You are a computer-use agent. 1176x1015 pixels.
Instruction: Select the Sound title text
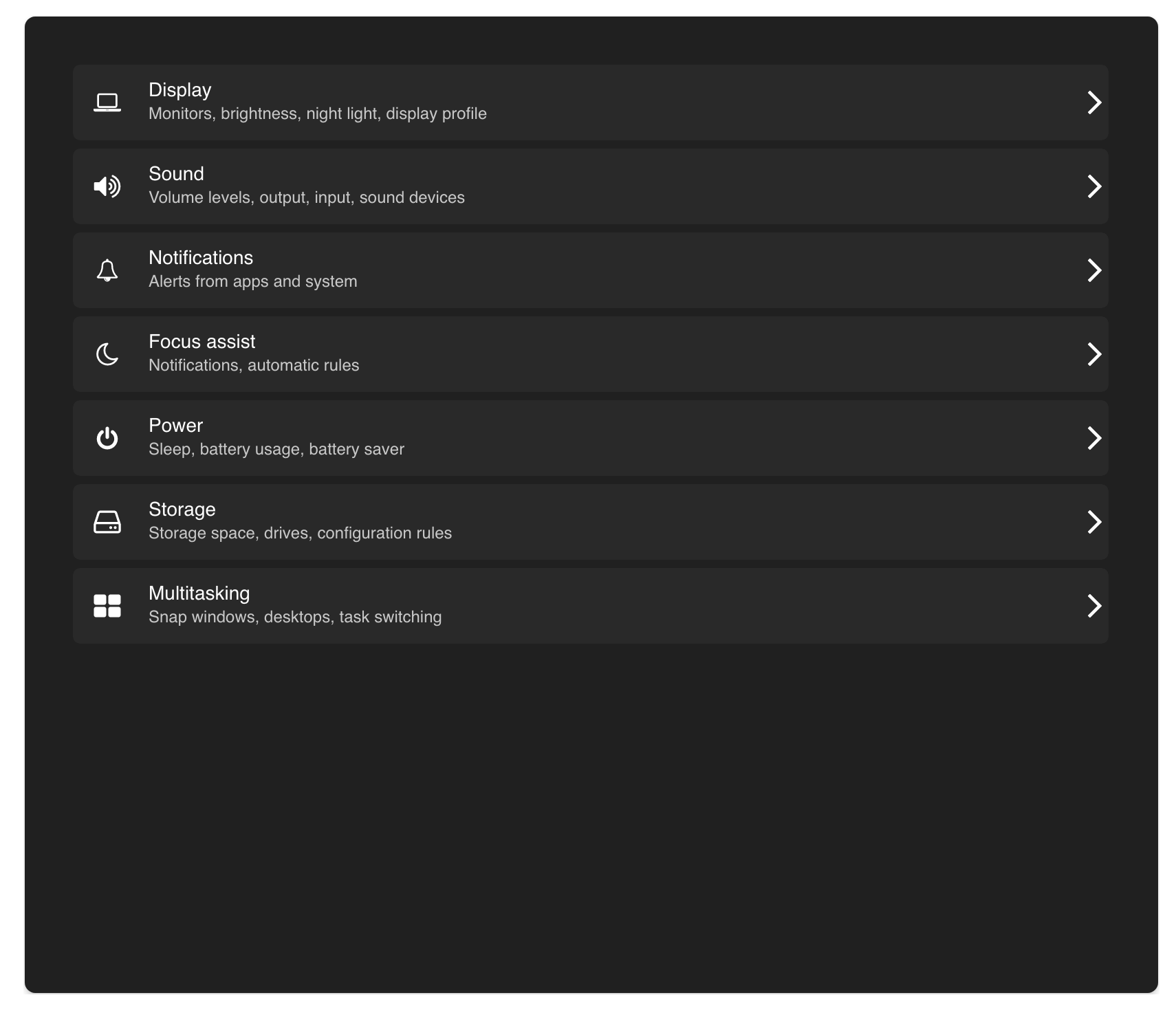coord(176,174)
